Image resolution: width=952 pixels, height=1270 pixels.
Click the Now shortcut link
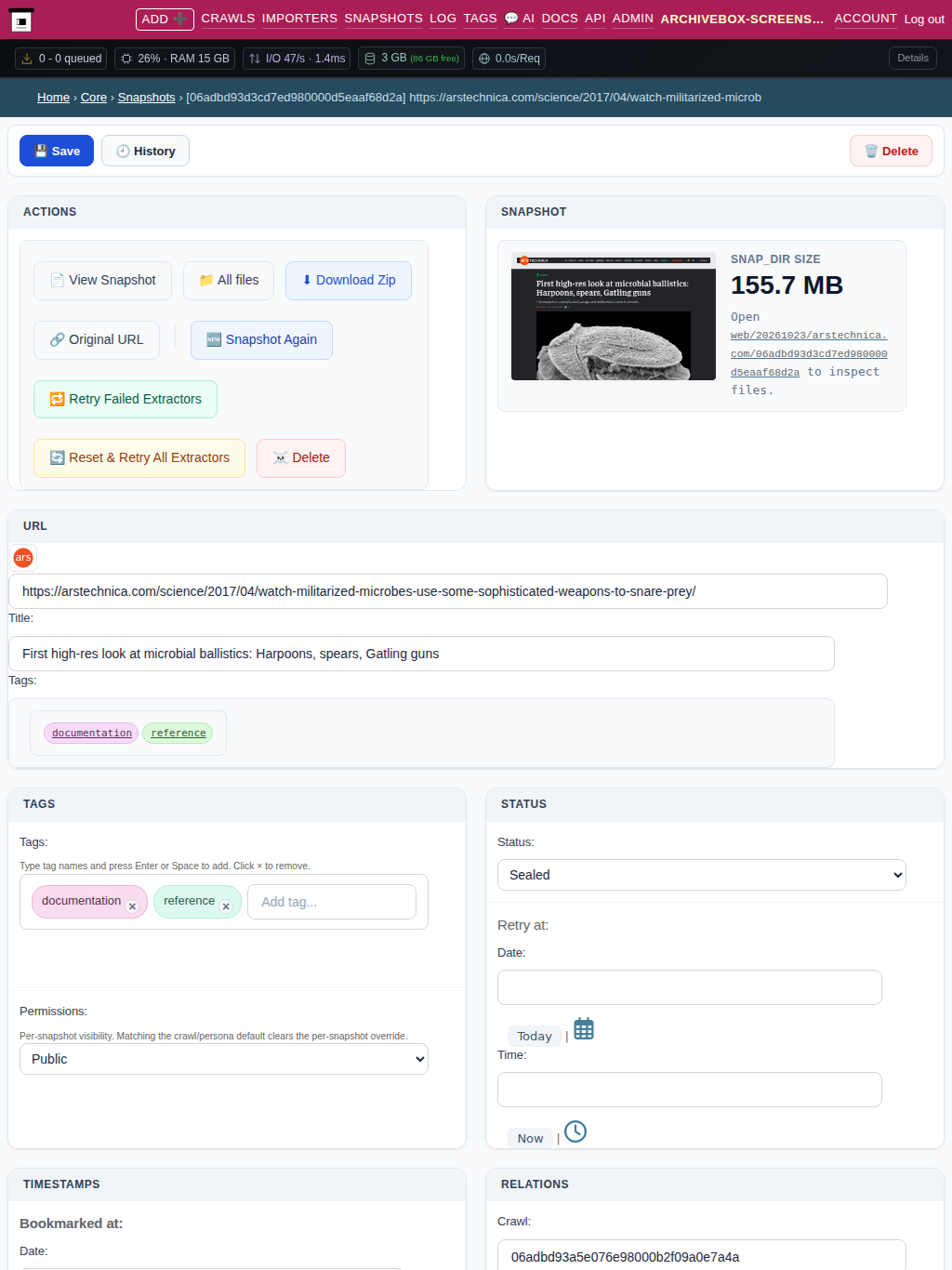coord(530,1138)
